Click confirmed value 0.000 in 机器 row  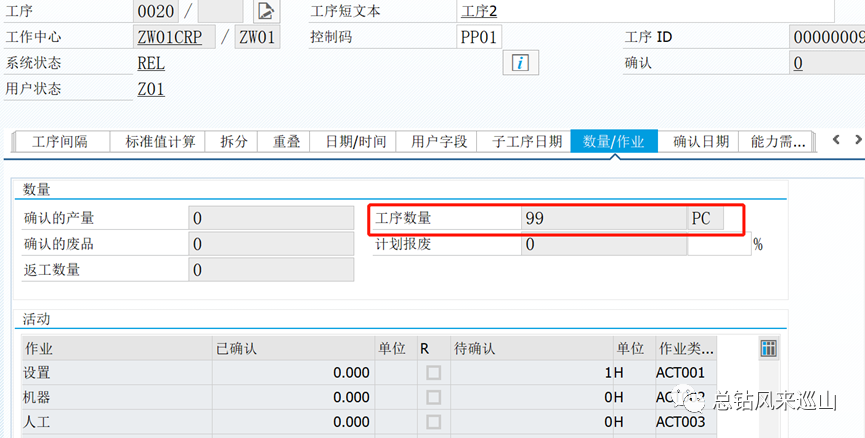point(351,397)
